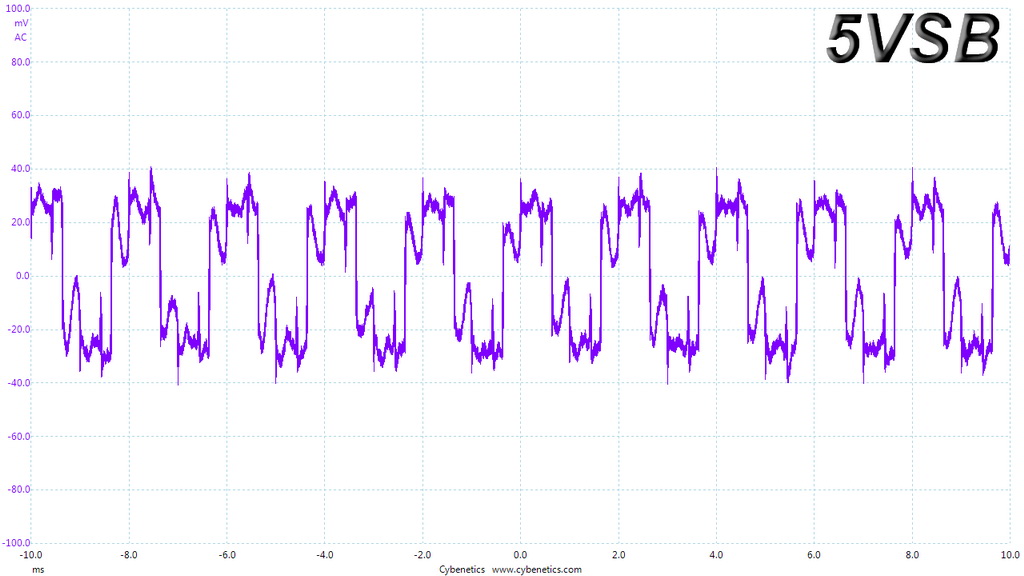Image resolution: width=1024 pixels, height=576 pixels.
Task: Click the -80.0 y-axis label
Action: 18,489
